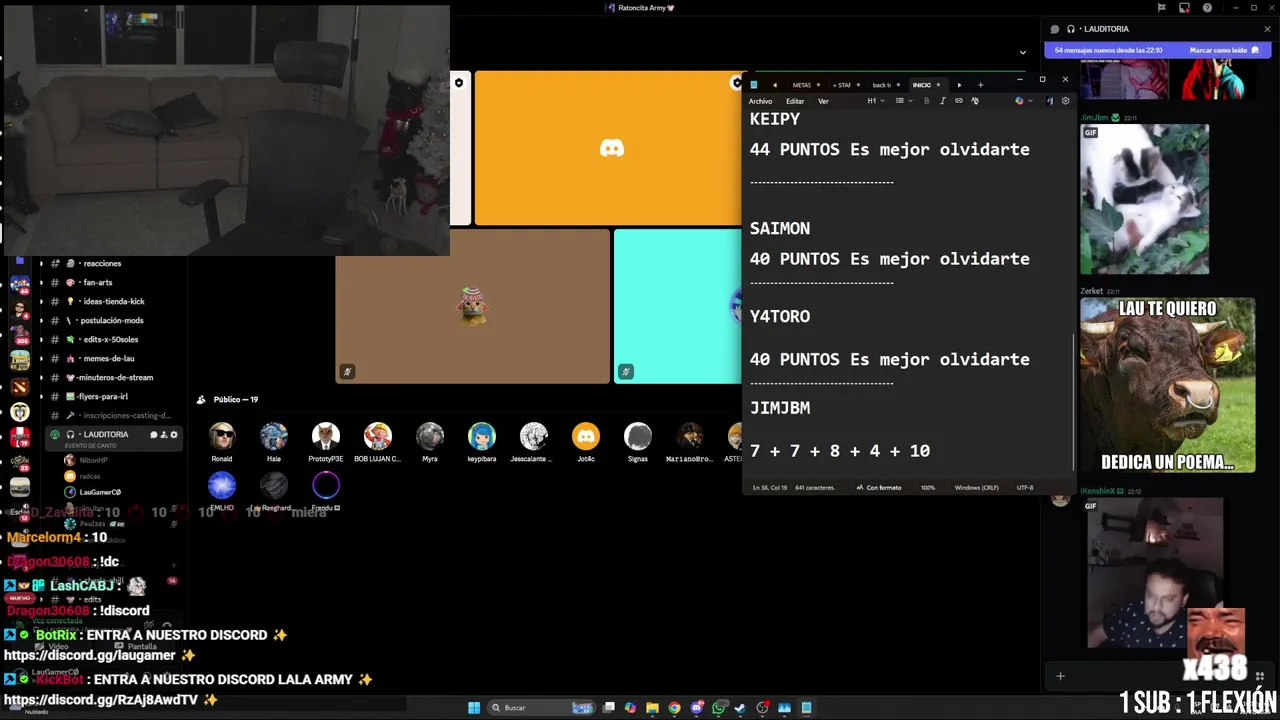1280x720 pixels.
Task: Open Steam from taskbar
Action: pyautogui.click(x=740, y=708)
